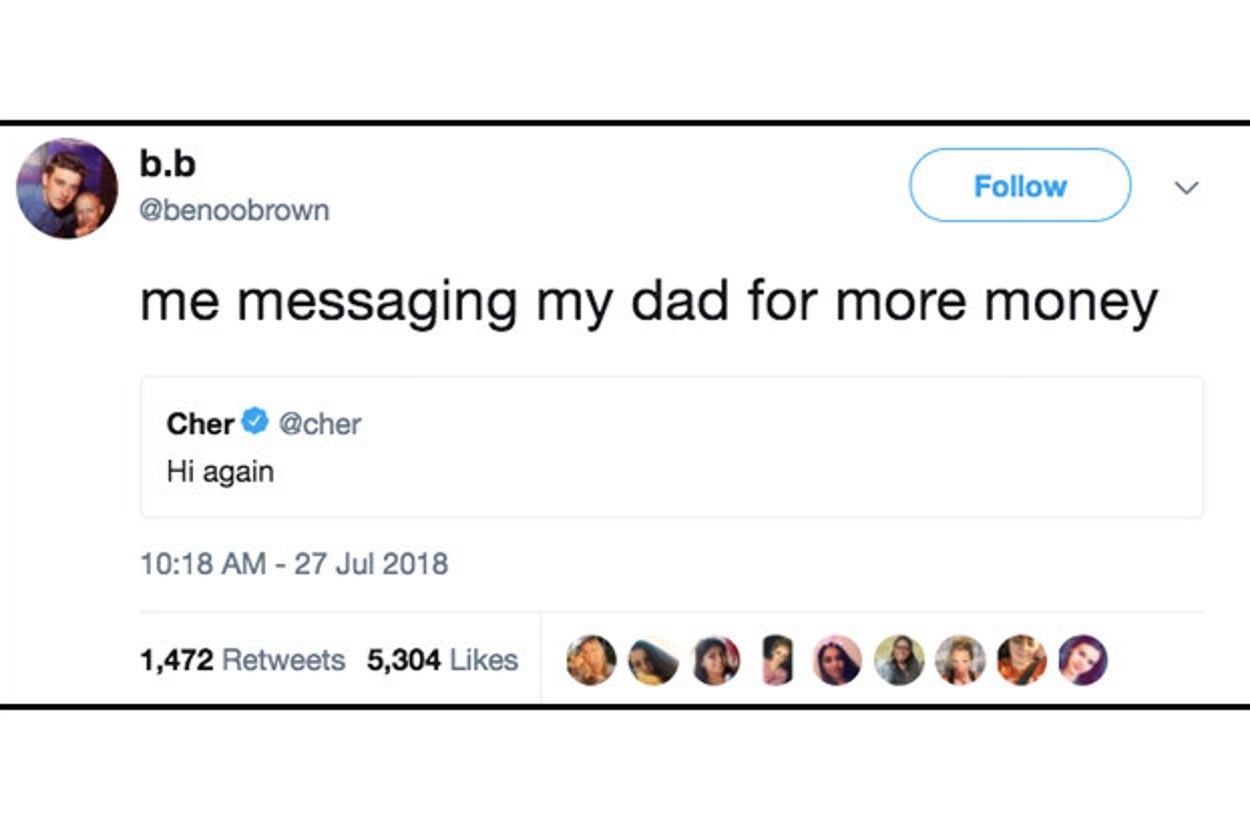Open the liker avatar with orange seatbelt photo
1250x830 pixels.
(x=1021, y=660)
